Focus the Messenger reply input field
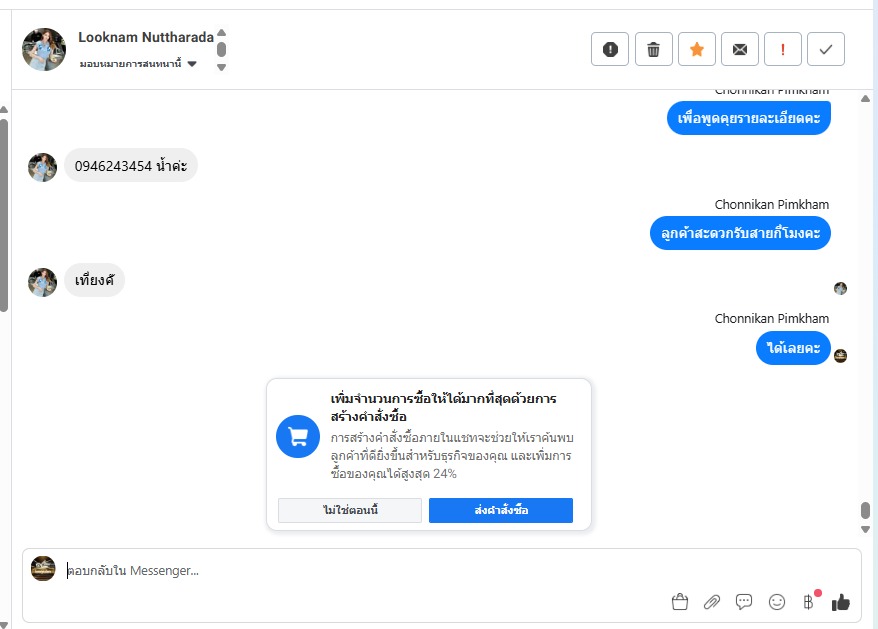This screenshot has height=629, width=878. (360, 571)
